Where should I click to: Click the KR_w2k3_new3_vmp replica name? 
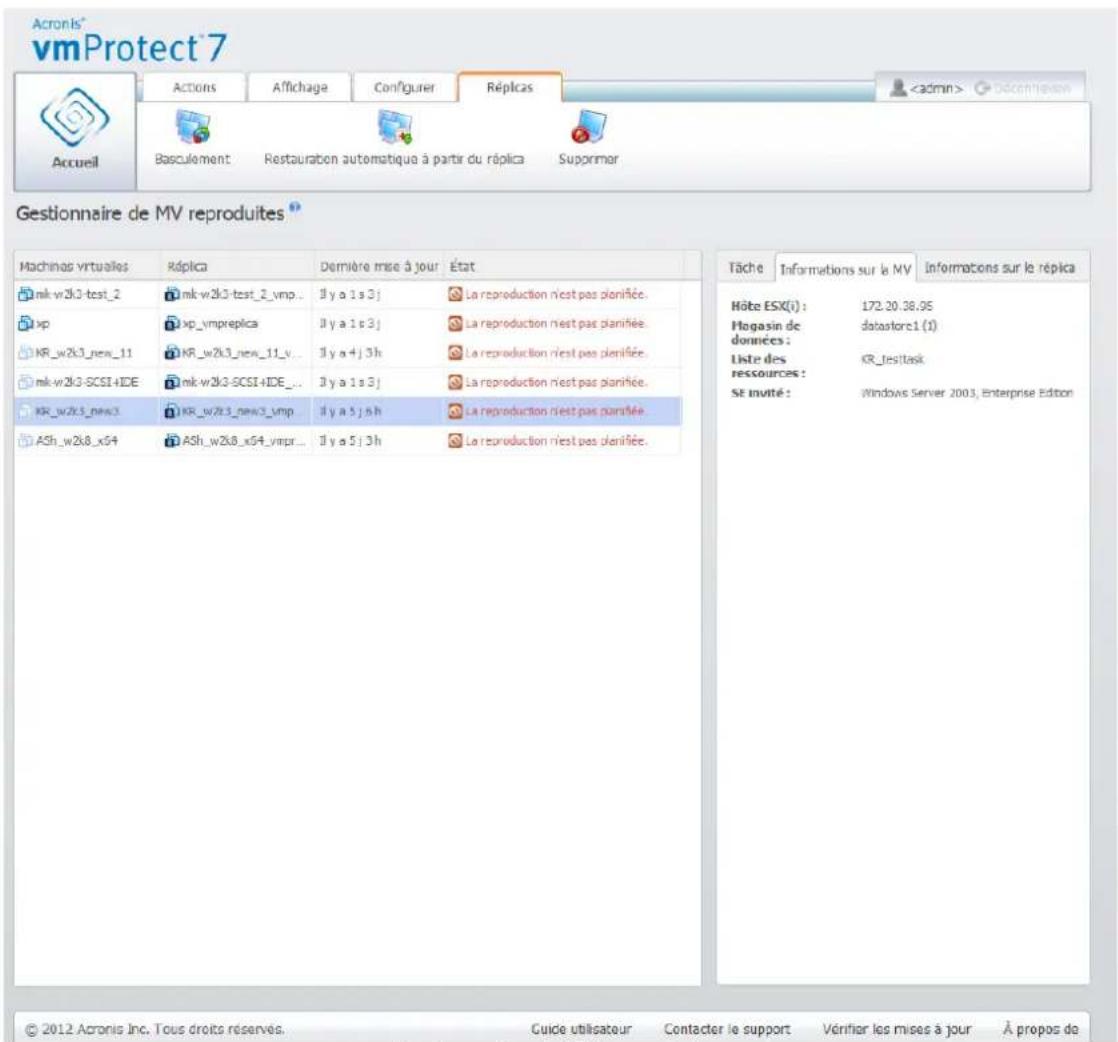[238, 412]
